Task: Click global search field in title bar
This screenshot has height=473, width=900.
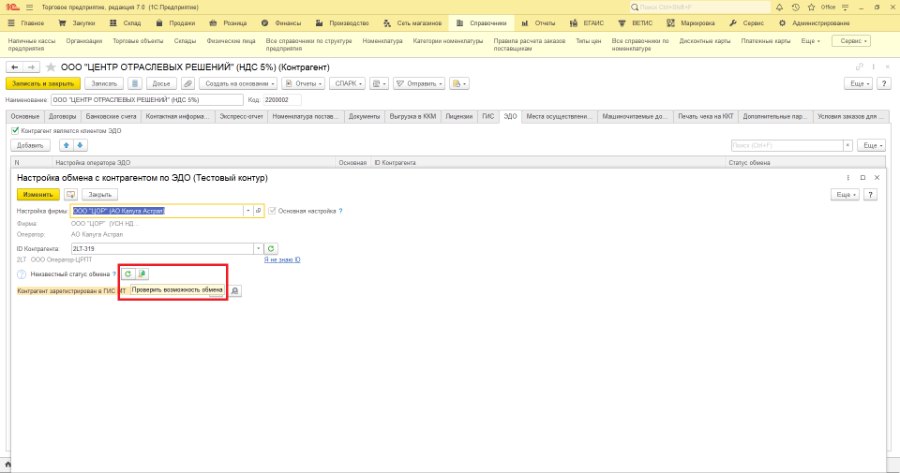Action: [700, 7]
